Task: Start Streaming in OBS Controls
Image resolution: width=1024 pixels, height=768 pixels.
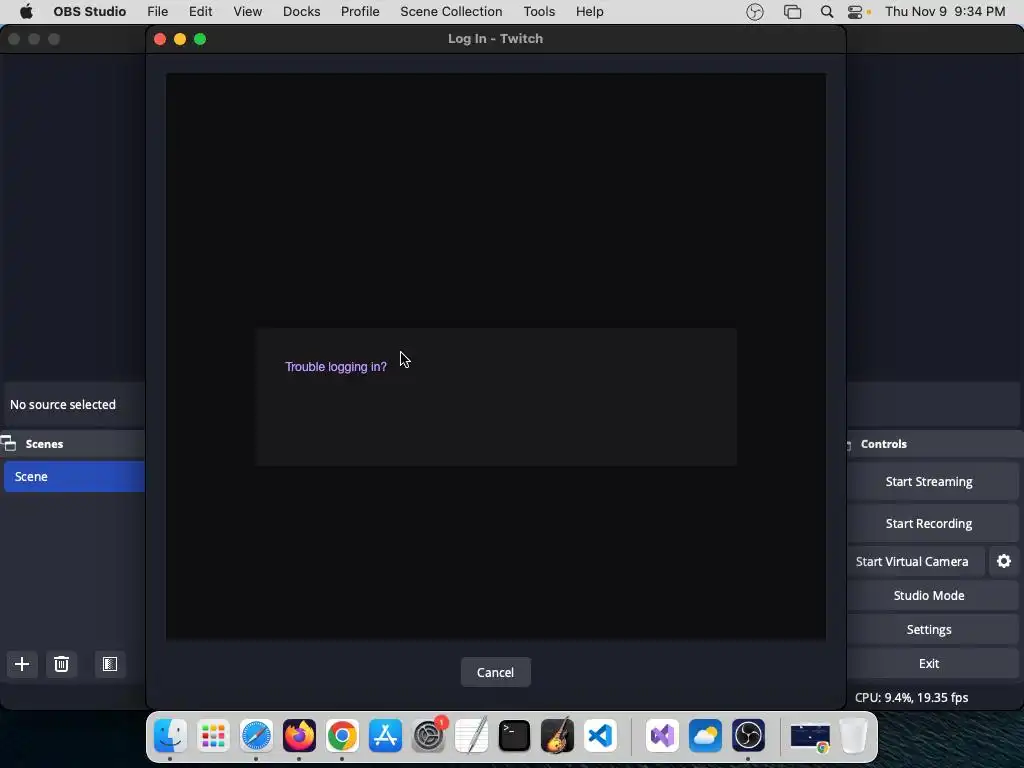Action: 929,482
